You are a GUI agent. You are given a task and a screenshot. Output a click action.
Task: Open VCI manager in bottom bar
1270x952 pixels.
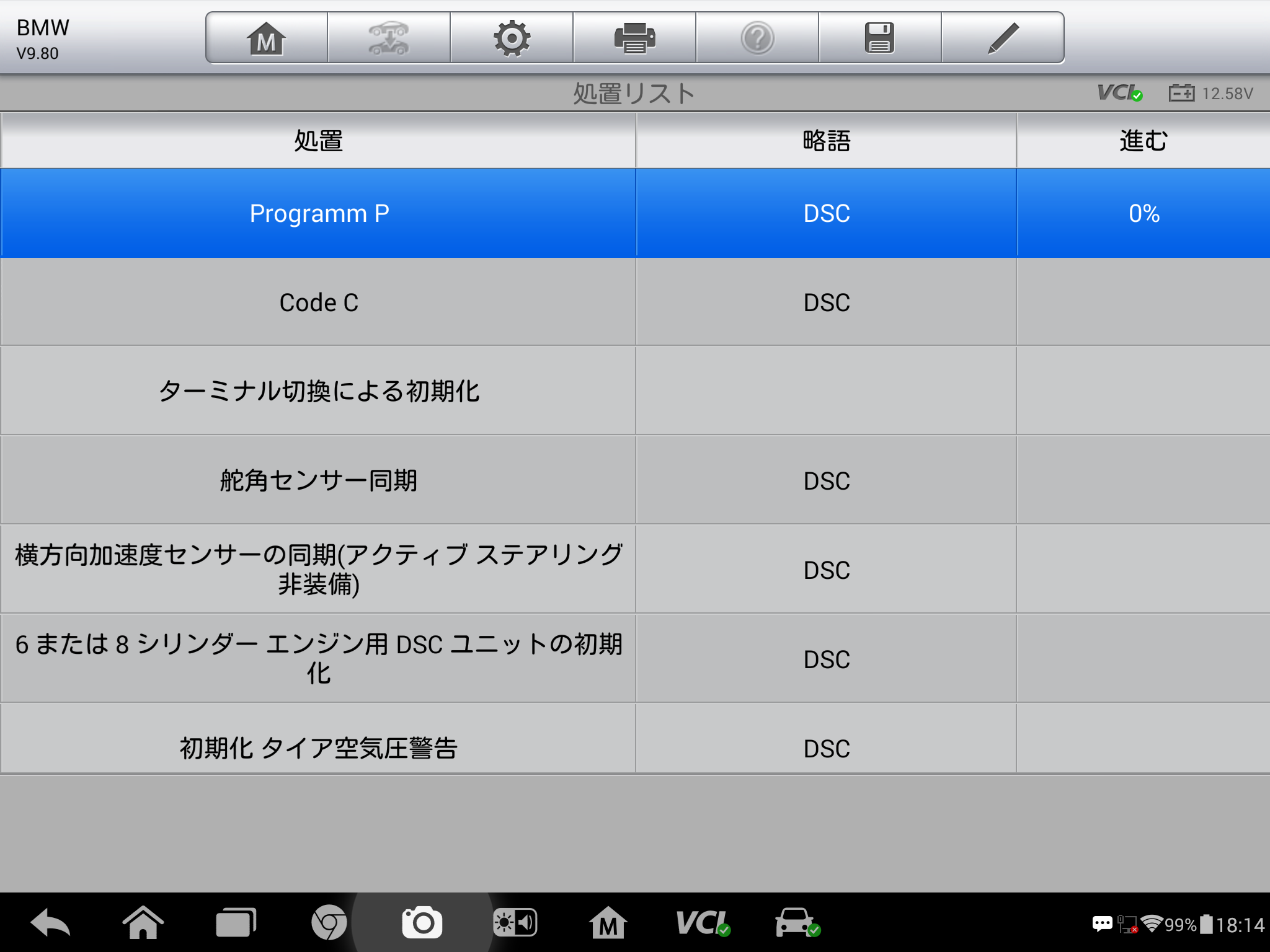point(703,923)
